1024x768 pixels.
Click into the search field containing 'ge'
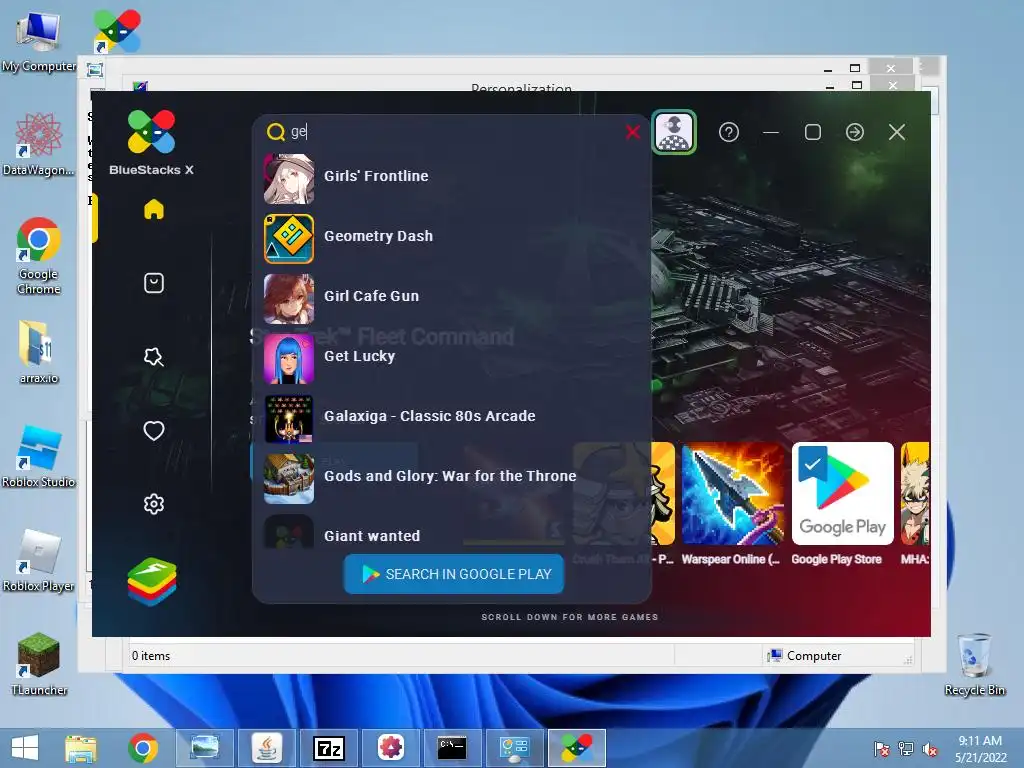454,132
